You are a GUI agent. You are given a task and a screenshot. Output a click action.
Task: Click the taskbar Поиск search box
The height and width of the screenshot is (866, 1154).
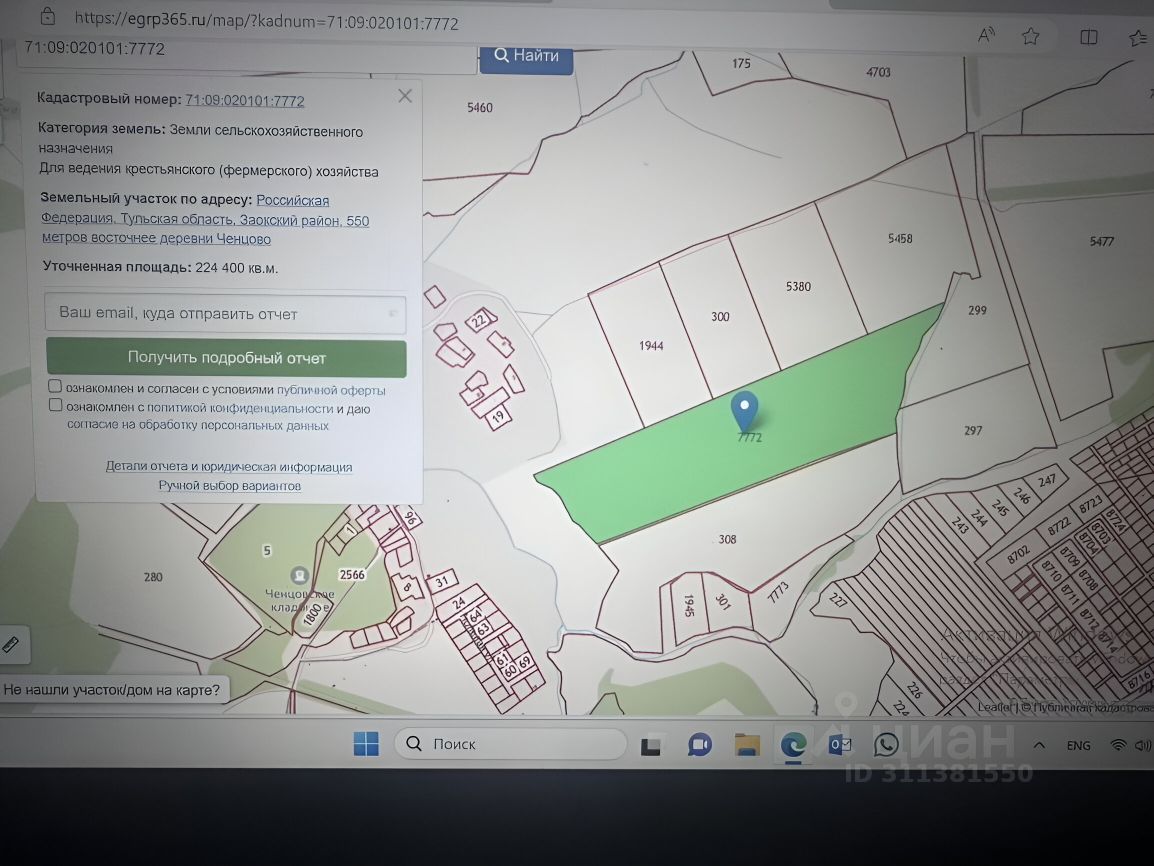pyautogui.click(x=511, y=744)
